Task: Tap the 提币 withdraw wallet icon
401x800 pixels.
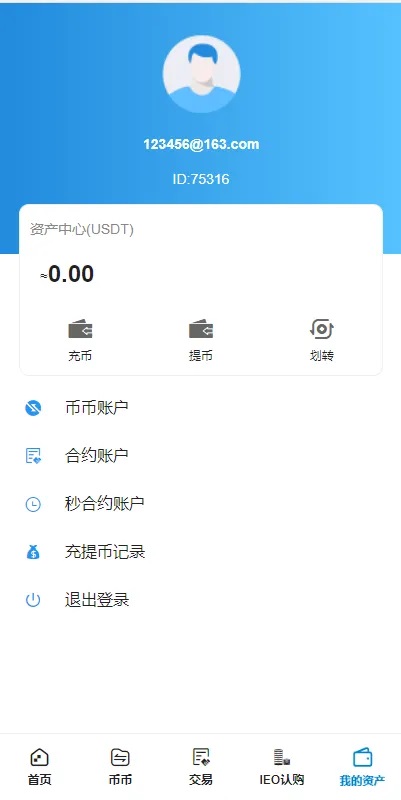Action: pos(201,329)
